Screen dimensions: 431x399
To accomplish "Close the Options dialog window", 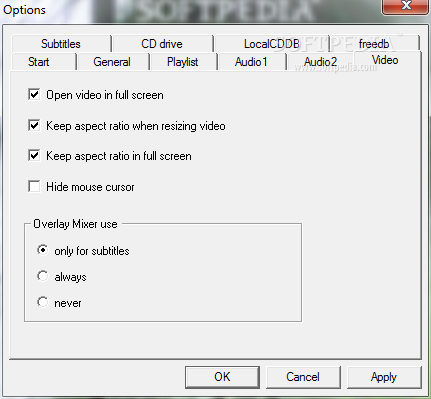I will point(406,6).
